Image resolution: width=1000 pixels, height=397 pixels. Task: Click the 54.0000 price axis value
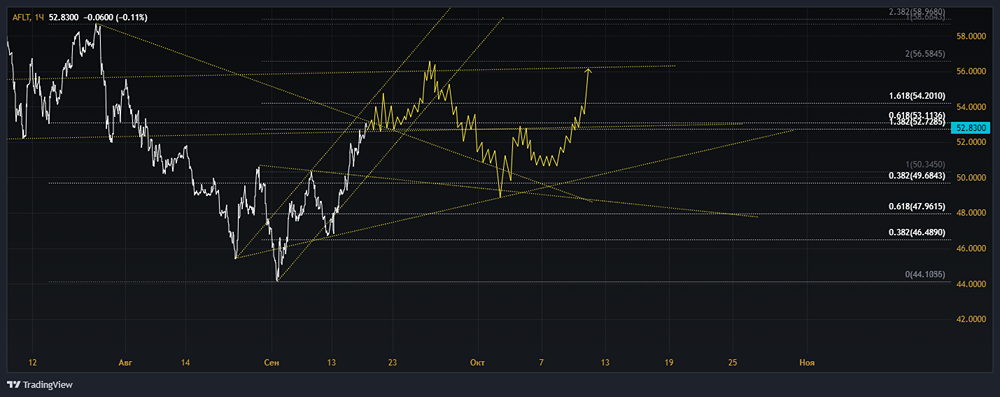coord(971,107)
